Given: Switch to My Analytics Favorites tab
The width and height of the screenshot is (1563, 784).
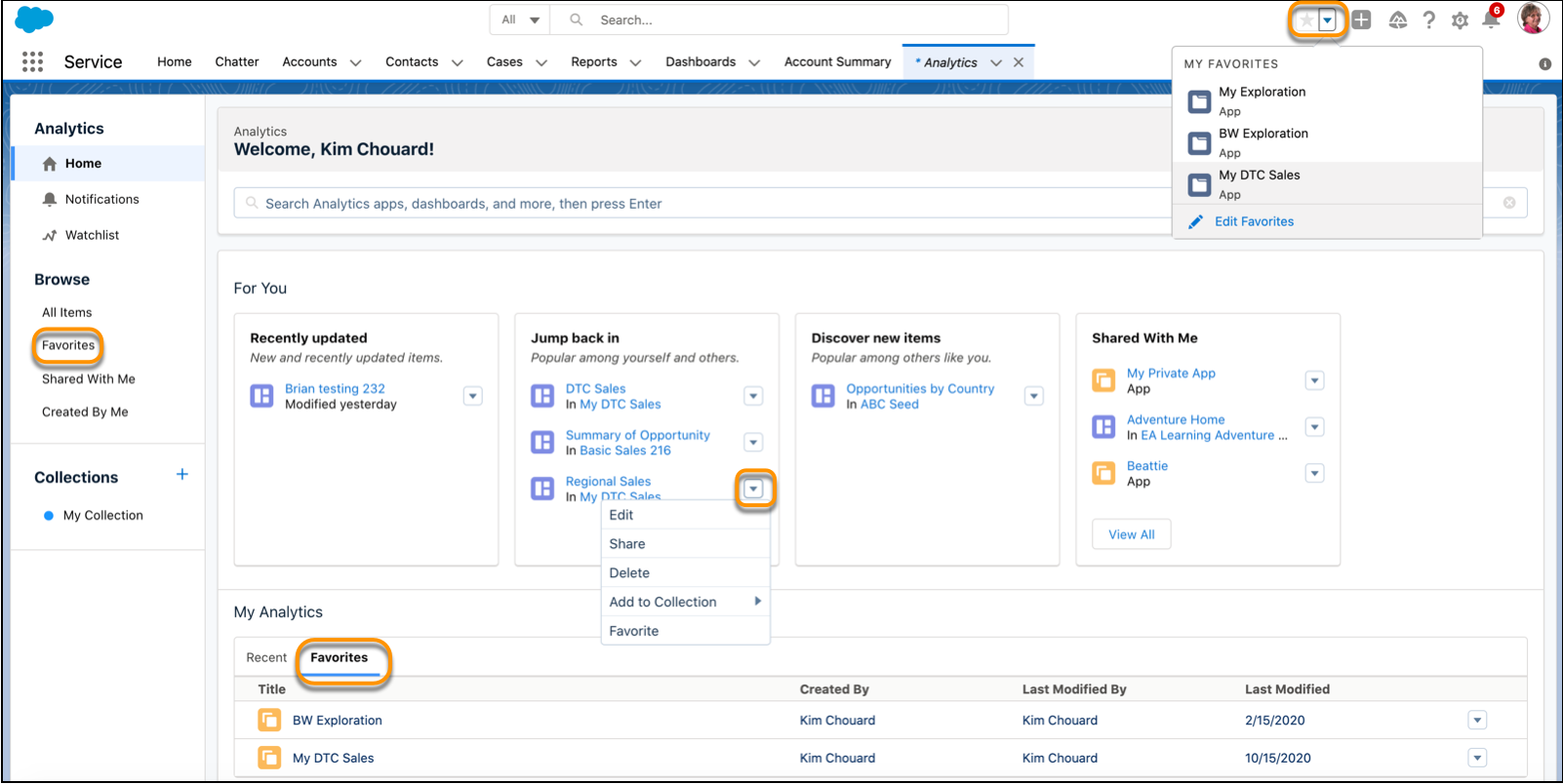Looking at the screenshot, I should pyautogui.click(x=340, y=658).
